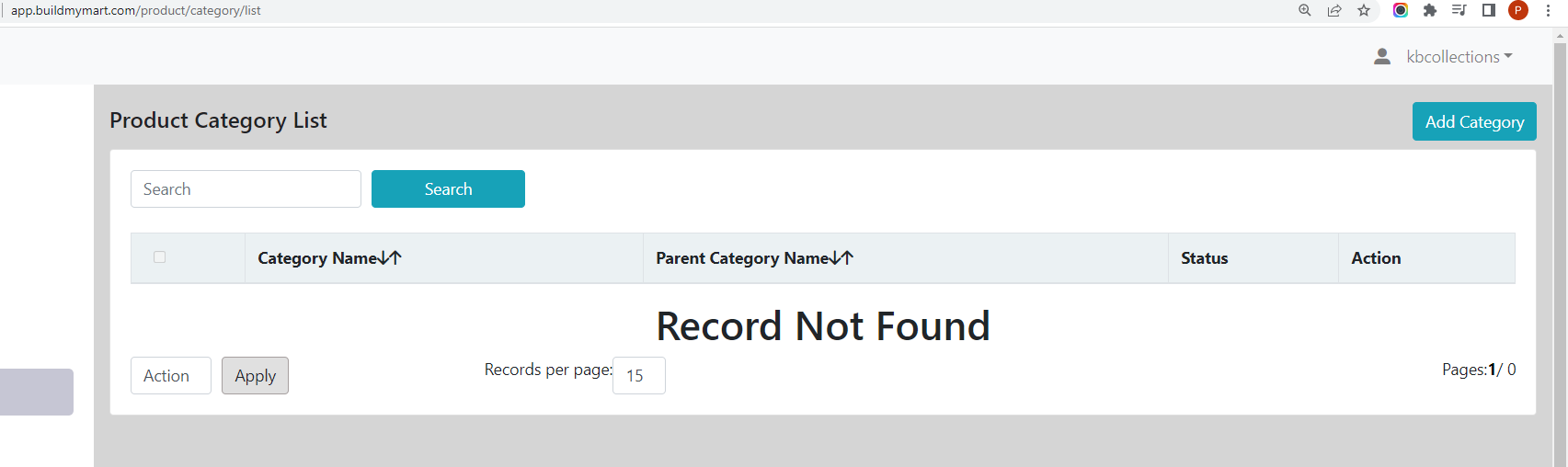Expand the kbcollections account dropdown
1568x467 pixels.
[1459, 57]
